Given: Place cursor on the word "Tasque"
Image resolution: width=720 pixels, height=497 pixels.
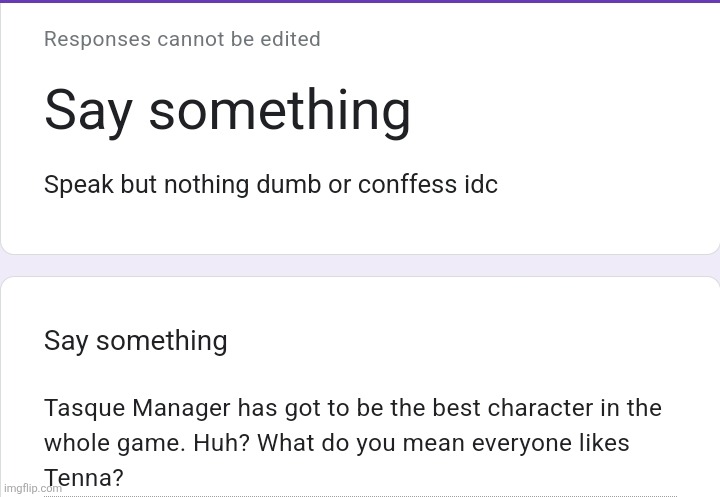Looking at the screenshot, I should tap(82, 408).
